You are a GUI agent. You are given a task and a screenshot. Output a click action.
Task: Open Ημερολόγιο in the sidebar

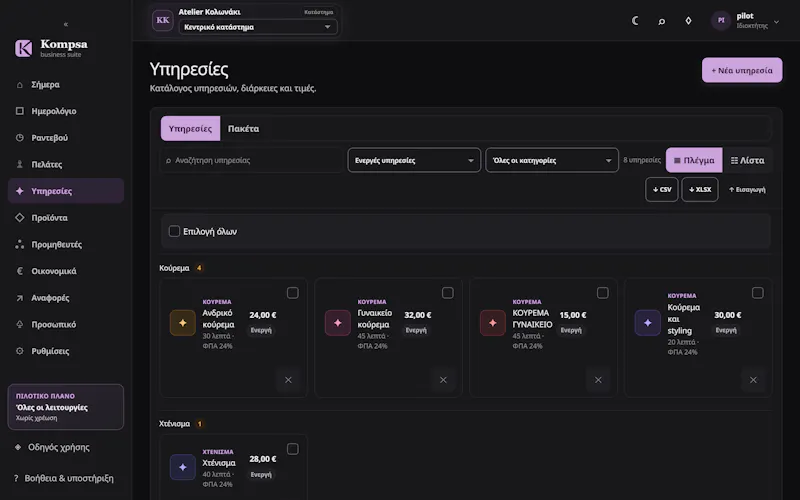click(x=66, y=111)
